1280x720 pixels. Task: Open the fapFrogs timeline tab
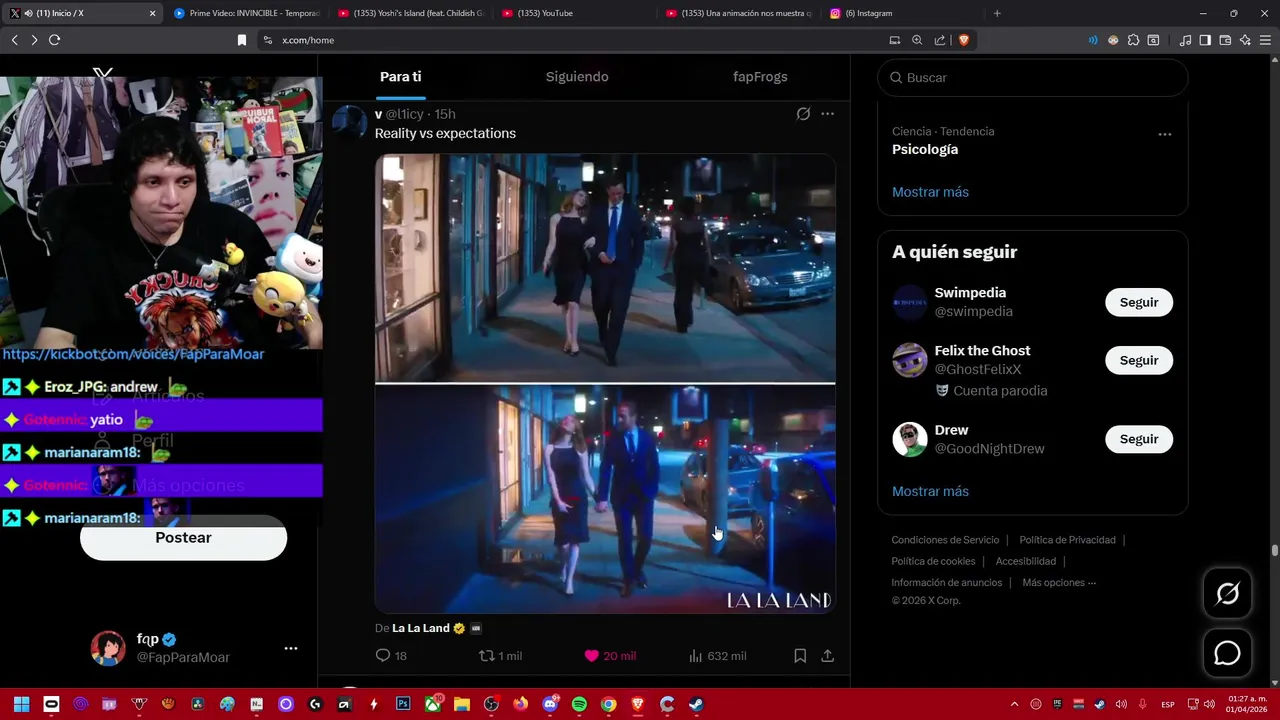[760, 77]
